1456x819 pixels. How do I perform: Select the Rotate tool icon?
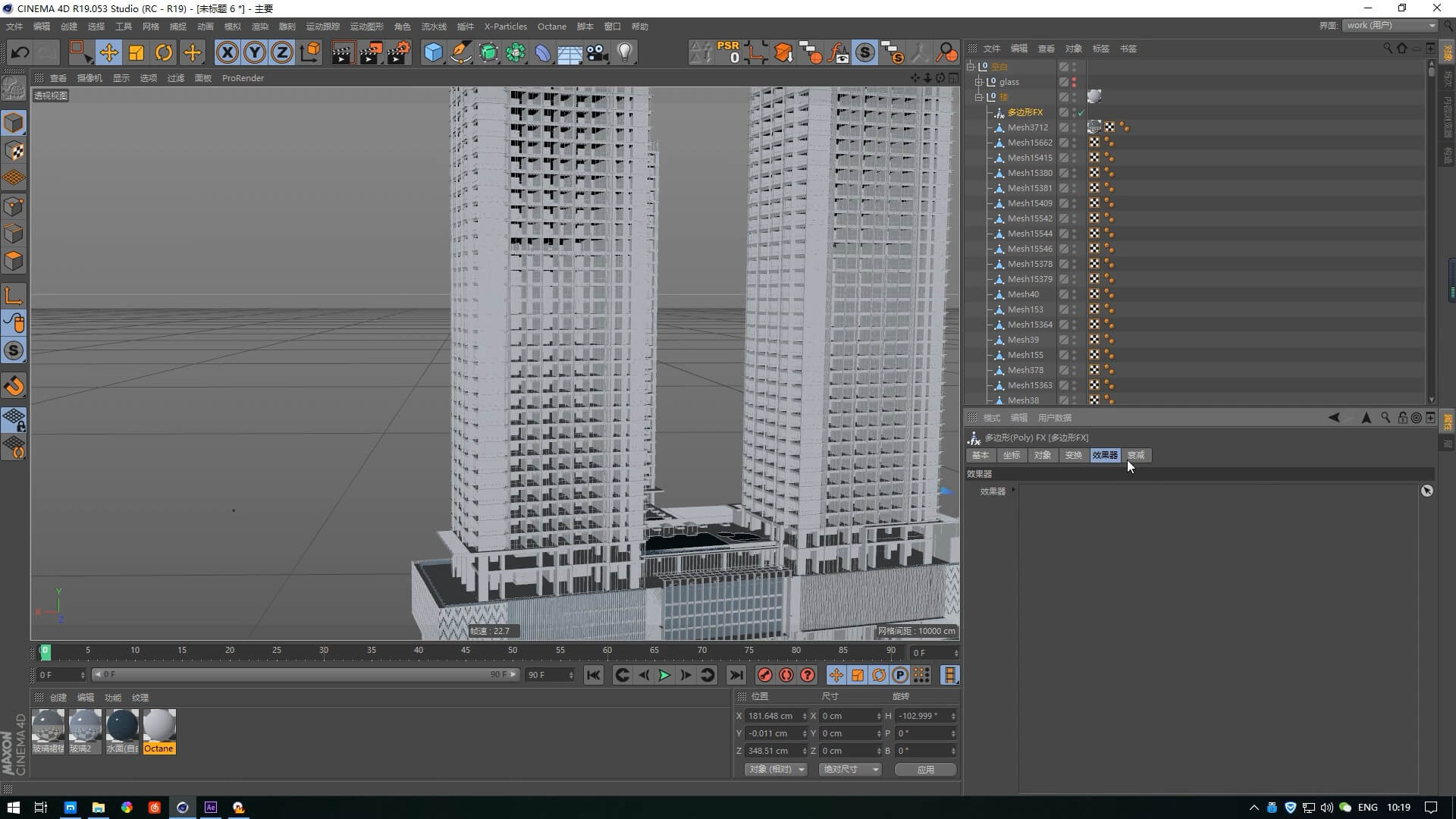pyautogui.click(x=164, y=52)
